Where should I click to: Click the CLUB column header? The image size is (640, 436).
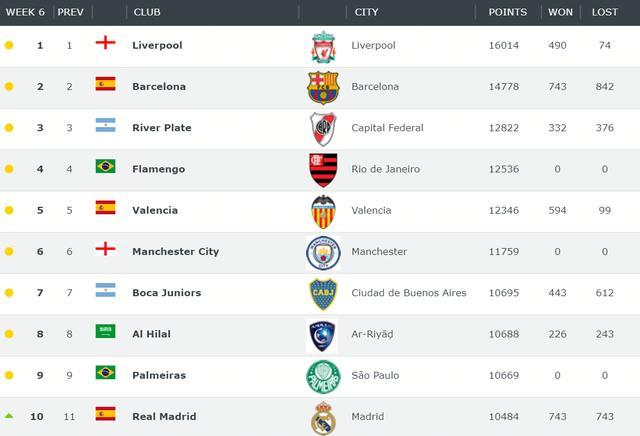click(147, 12)
